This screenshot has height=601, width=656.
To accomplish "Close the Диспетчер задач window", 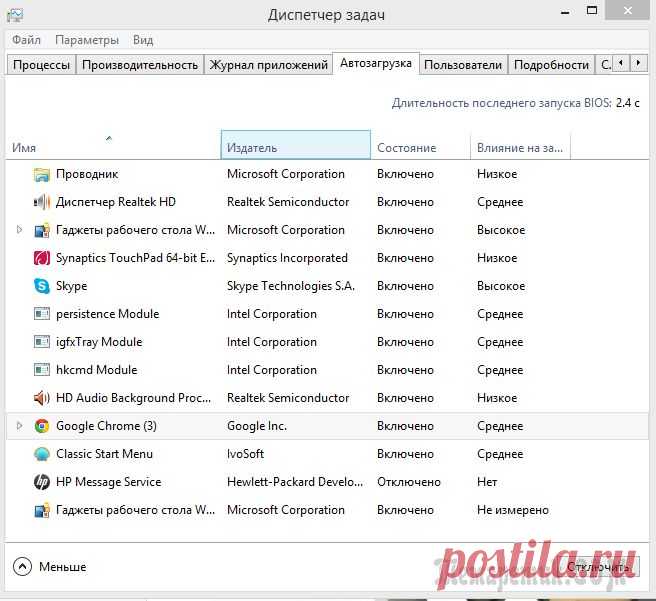I will click(628, 10).
